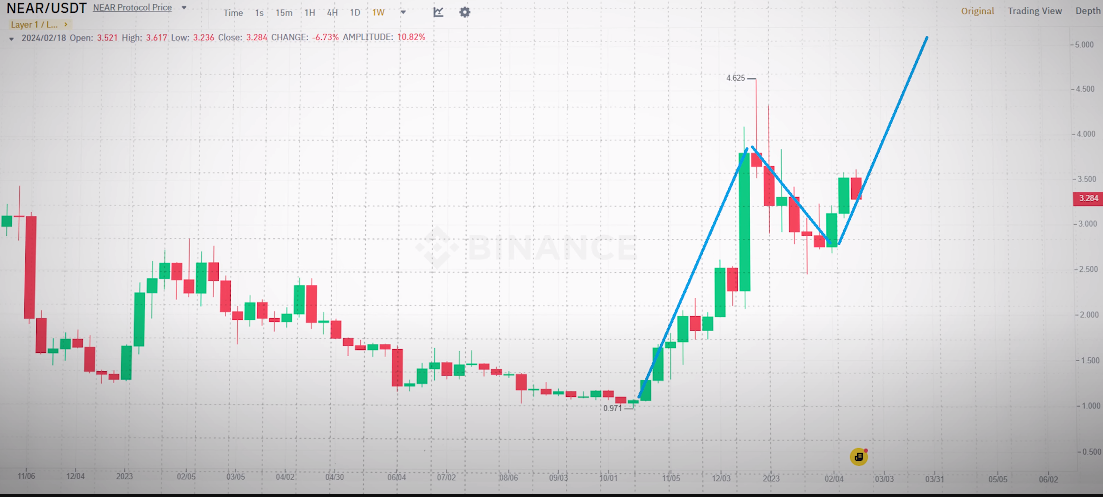Switch to Original chart view
This screenshot has height=497, width=1103.
[978, 11]
